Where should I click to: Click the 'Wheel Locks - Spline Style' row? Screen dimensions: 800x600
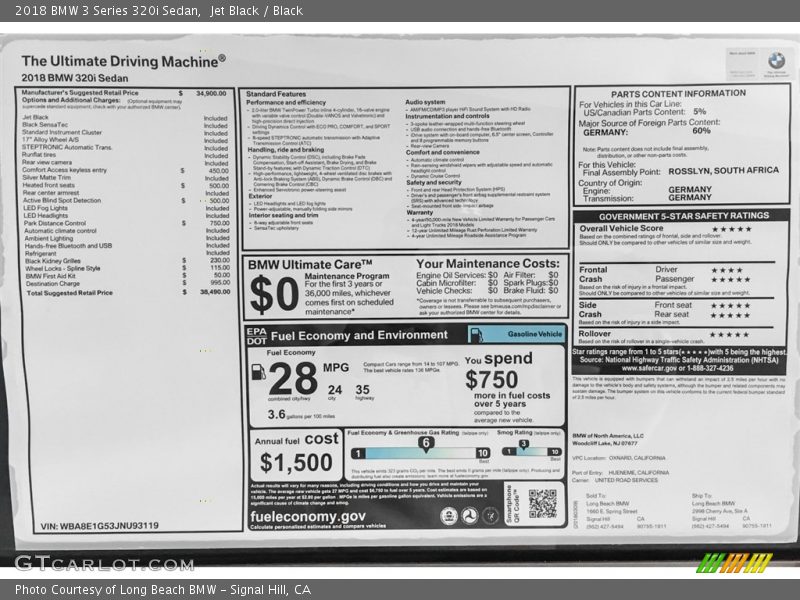click(128, 268)
